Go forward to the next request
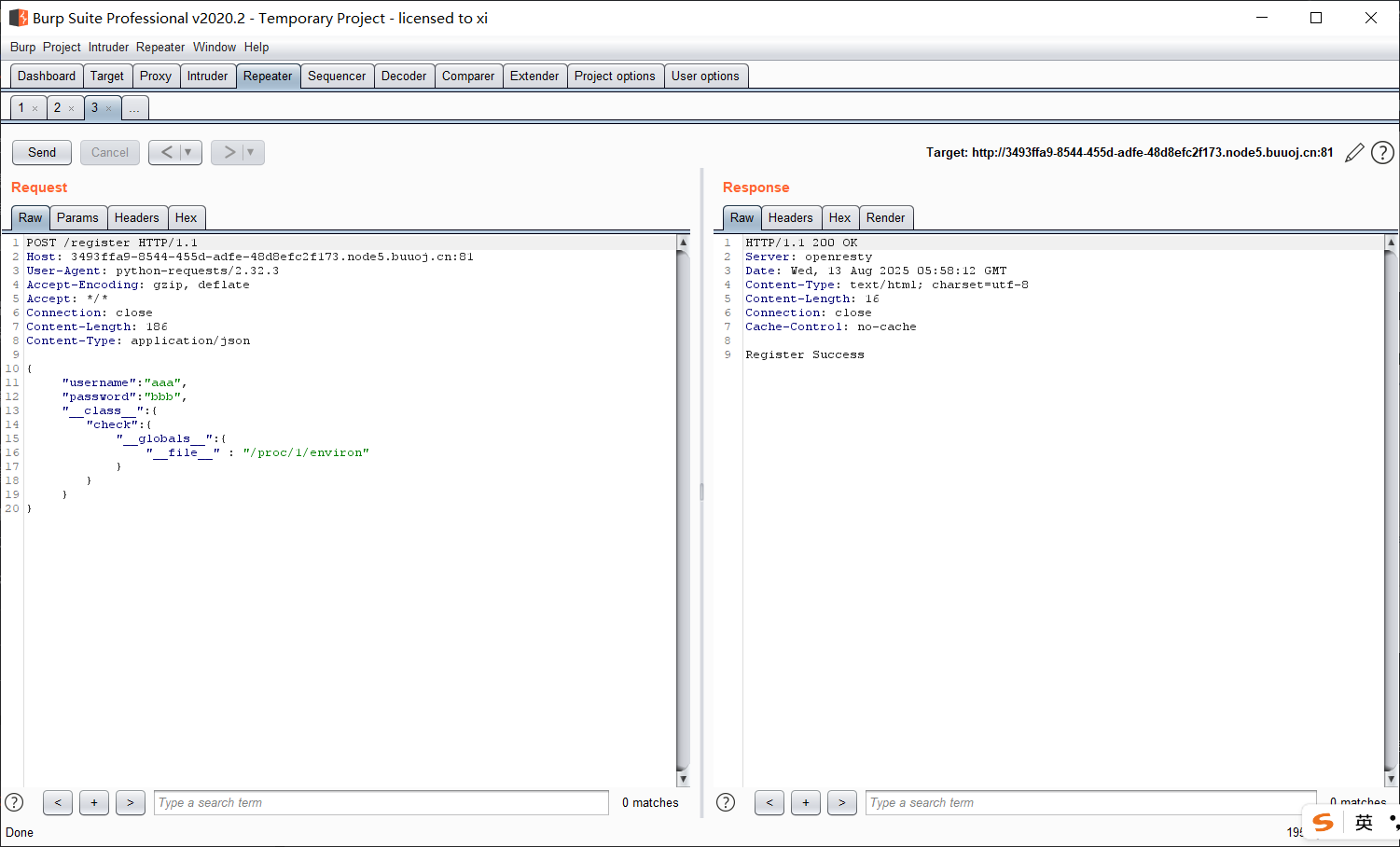The image size is (1400, 847). coord(229,152)
